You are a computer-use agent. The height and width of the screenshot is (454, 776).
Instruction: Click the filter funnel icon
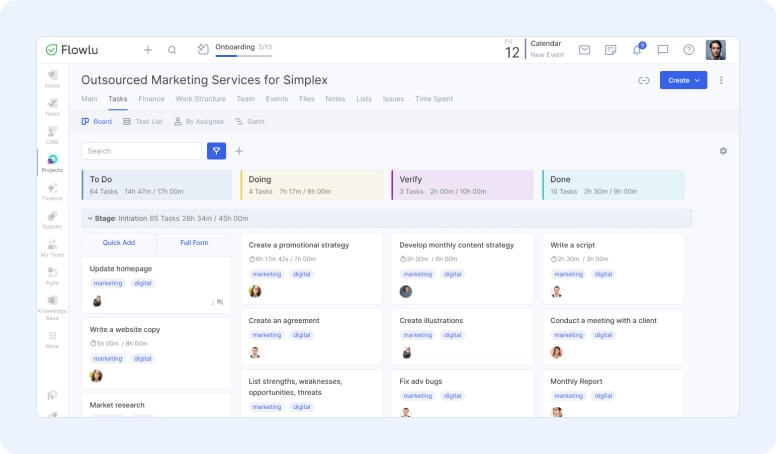[x=216, y=151]
